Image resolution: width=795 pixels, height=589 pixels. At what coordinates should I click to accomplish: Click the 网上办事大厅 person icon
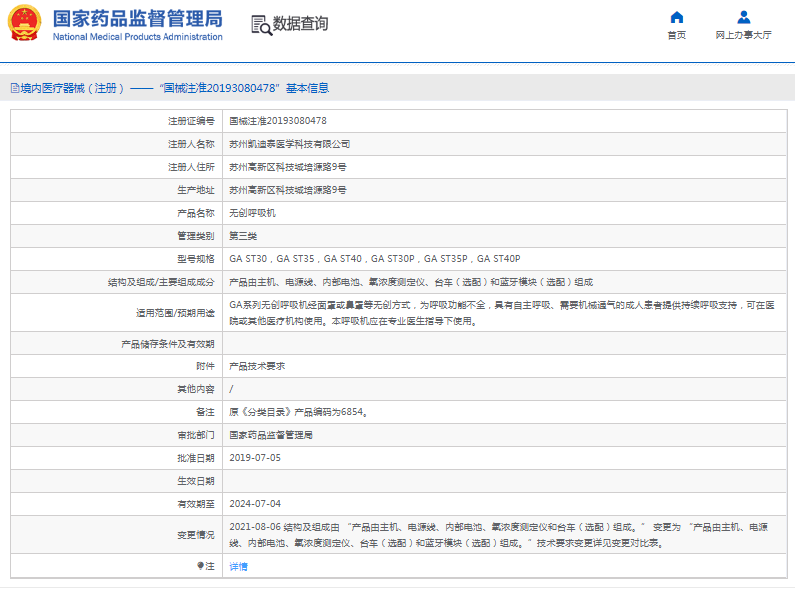tap(743, 17)
